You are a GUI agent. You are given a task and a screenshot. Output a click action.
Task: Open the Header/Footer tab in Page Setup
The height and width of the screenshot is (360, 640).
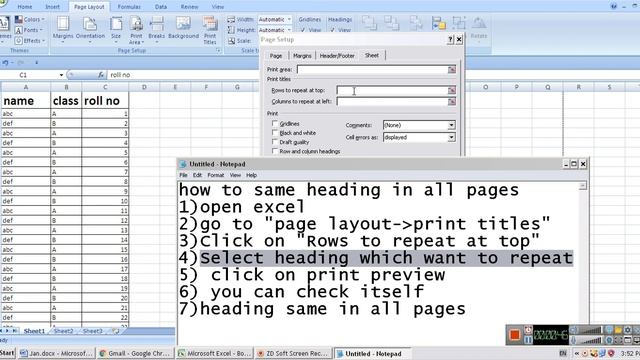pyautogui.click(x=337, y=56)
